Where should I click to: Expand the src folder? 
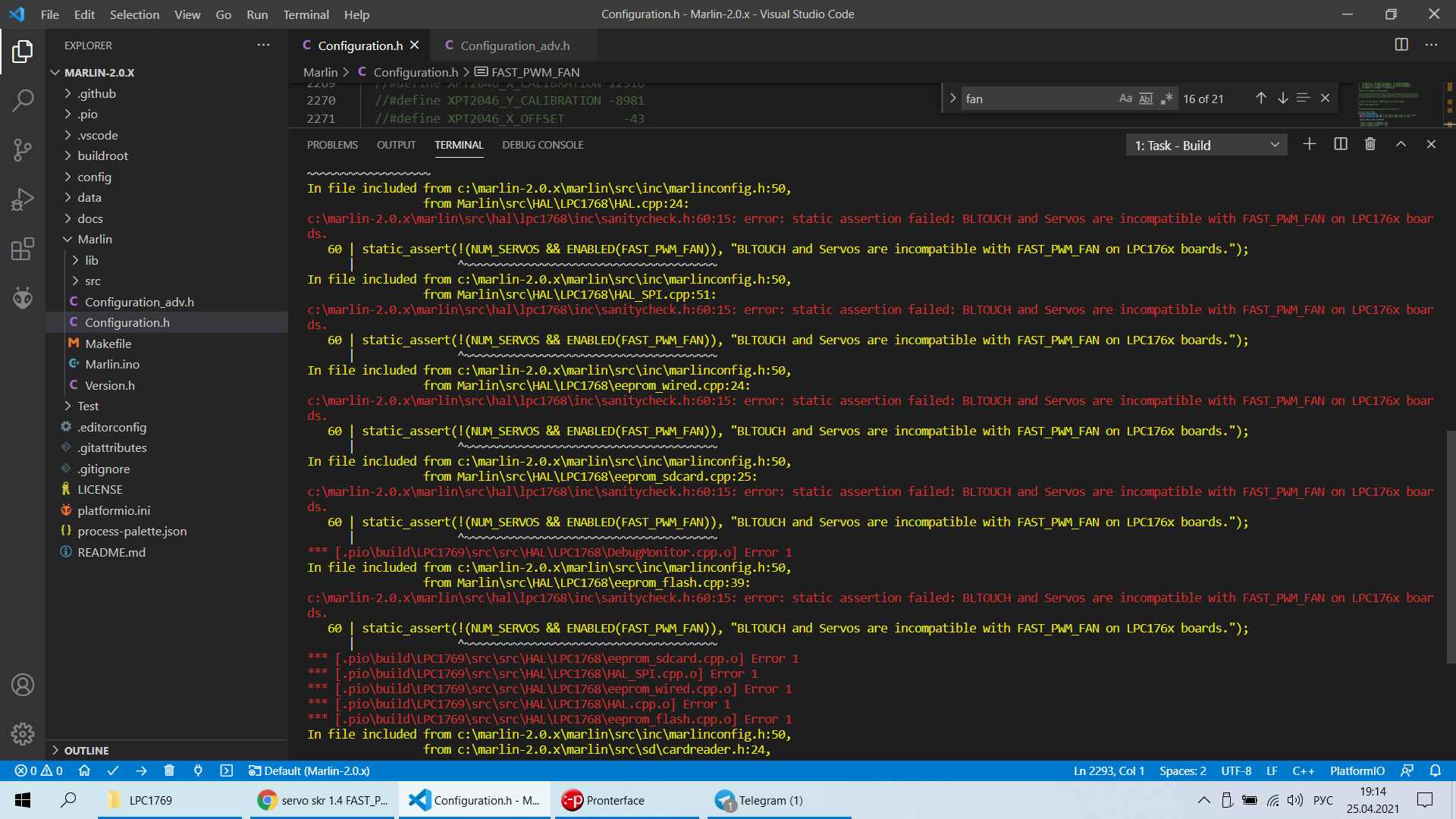coord(167,281)
